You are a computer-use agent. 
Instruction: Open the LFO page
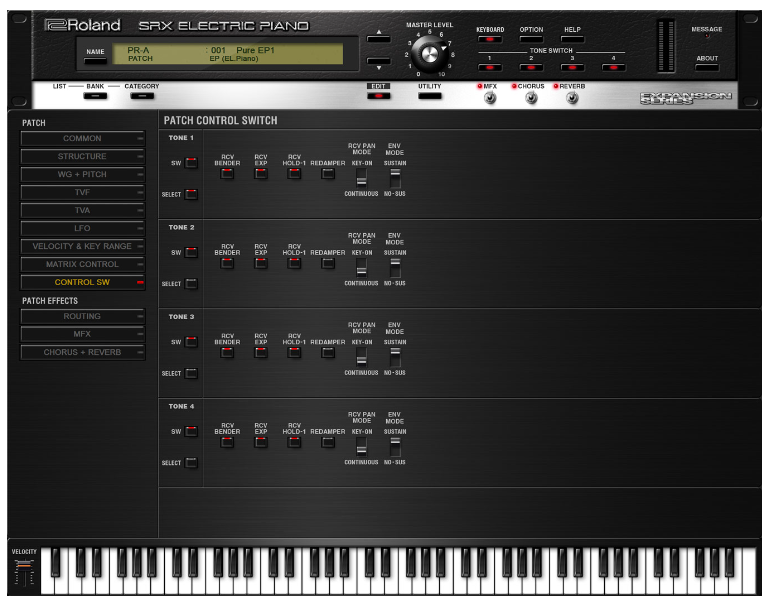(x=83, y=228)
